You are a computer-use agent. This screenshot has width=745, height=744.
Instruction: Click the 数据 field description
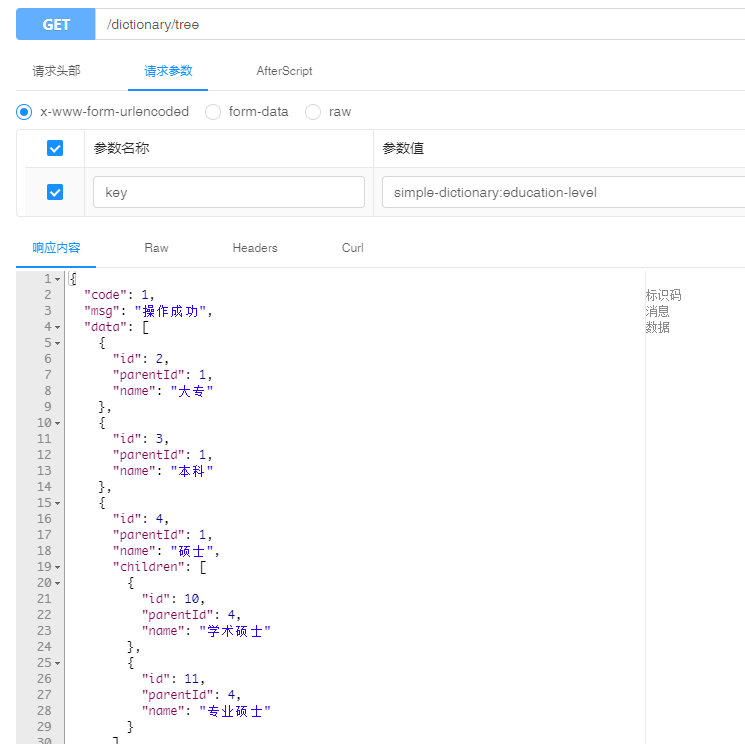pyautogui.click(x=657, y=327)
